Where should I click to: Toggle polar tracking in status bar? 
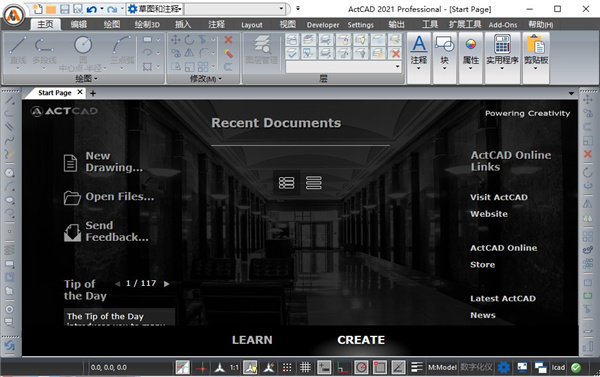click(361, 367)
